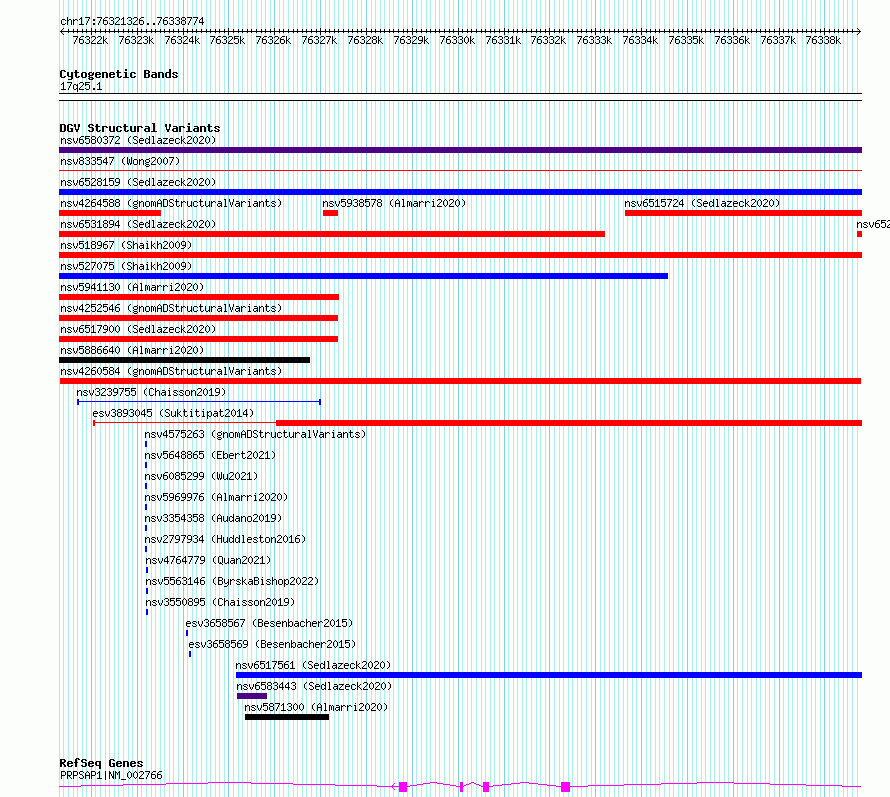Click the 76338k ruler position label
Screen dimensions: 890x797
823,40
